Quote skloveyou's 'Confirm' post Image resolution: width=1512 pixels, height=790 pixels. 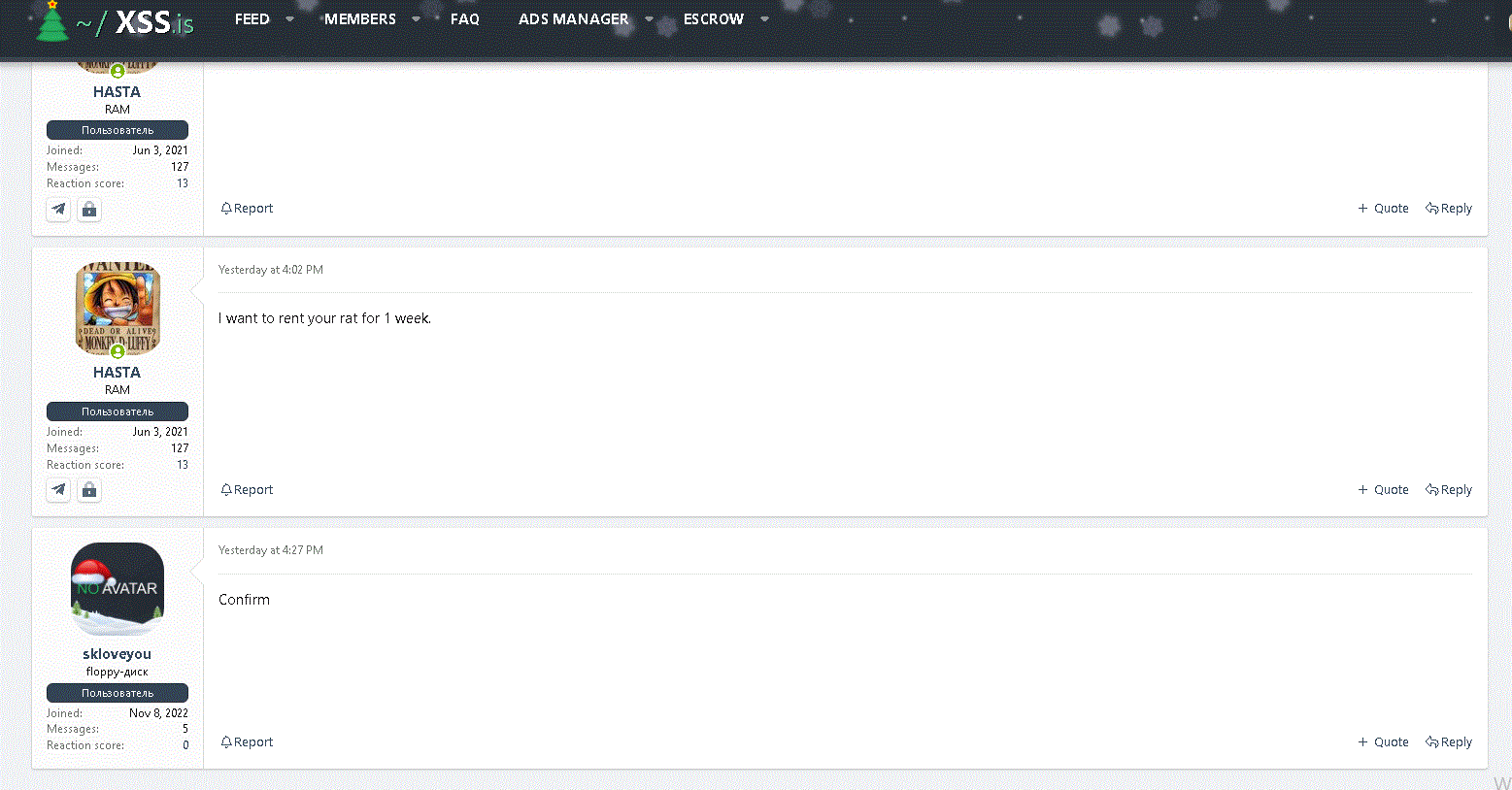tap(1383, 742)
